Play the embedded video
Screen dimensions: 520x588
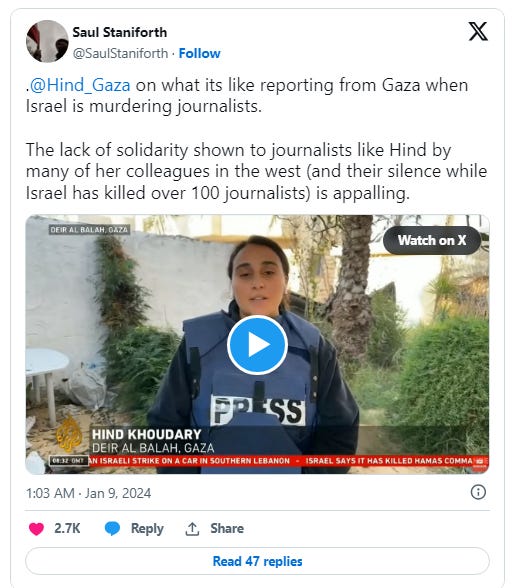(257, 345)
